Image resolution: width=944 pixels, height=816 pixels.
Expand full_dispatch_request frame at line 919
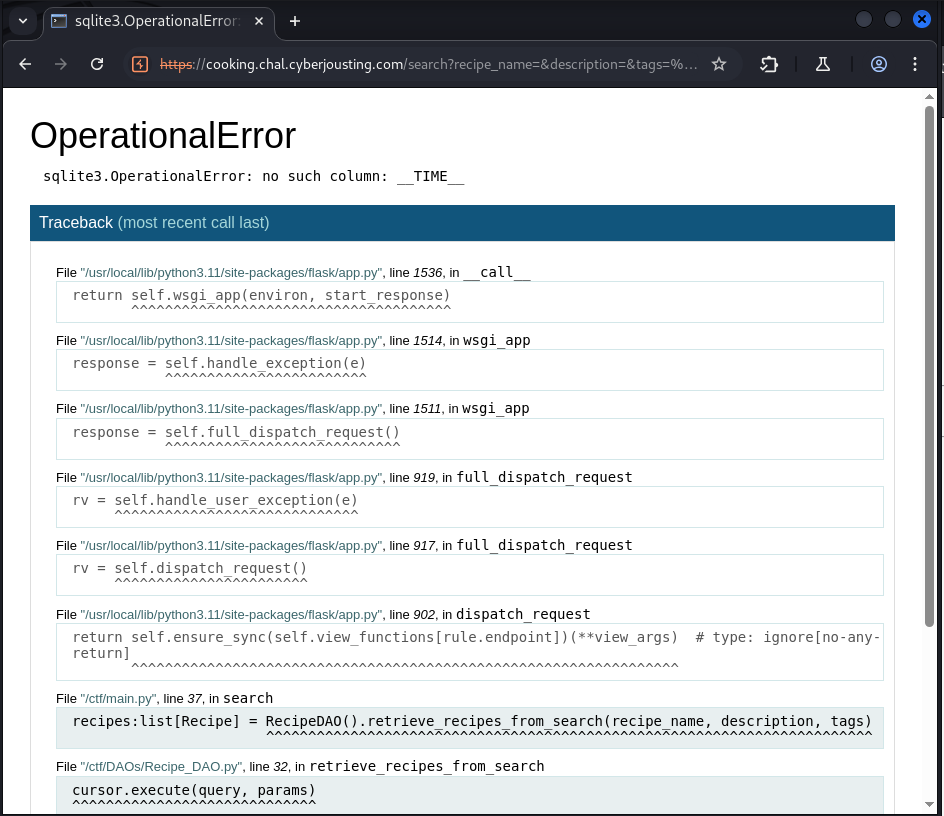[x=470, y=506]
